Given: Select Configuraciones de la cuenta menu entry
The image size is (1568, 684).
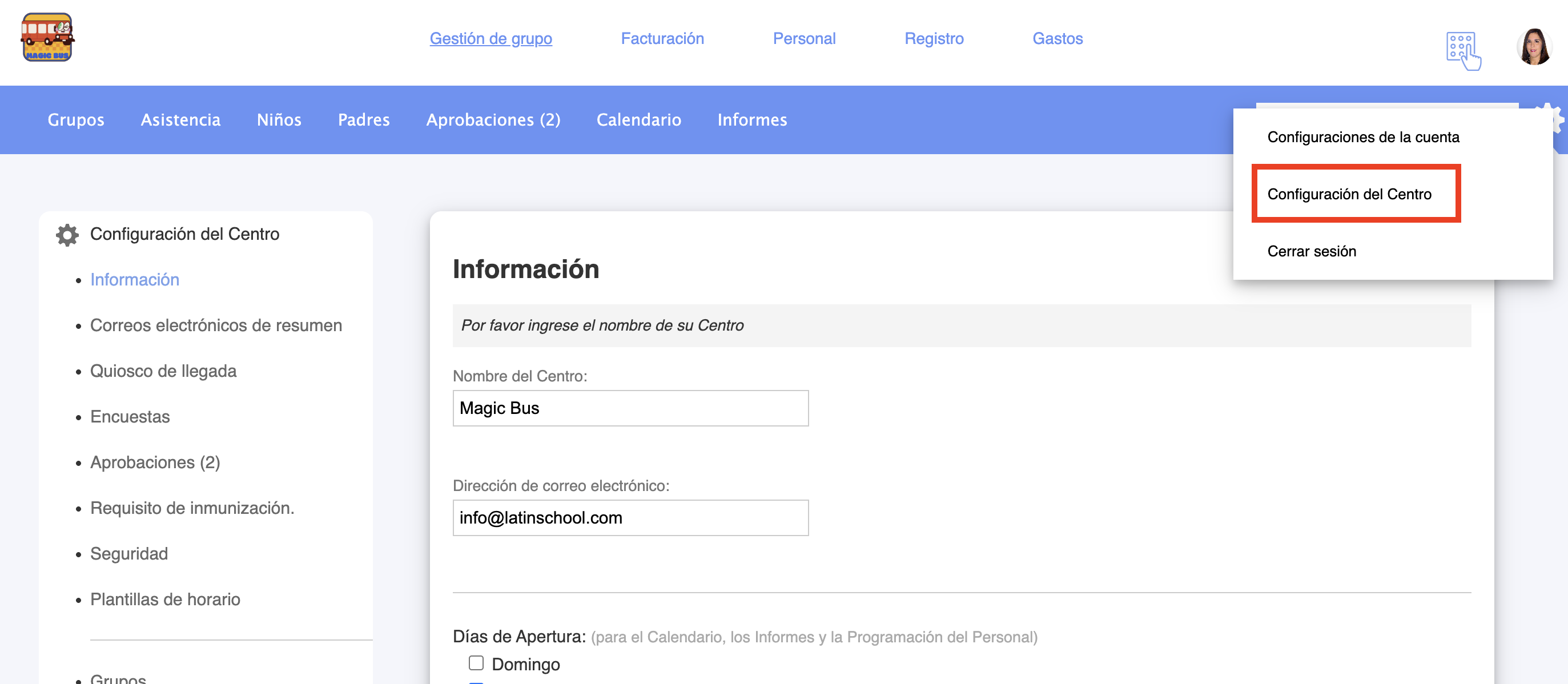Looking at the screenshot, I should tap(1363, 137).
